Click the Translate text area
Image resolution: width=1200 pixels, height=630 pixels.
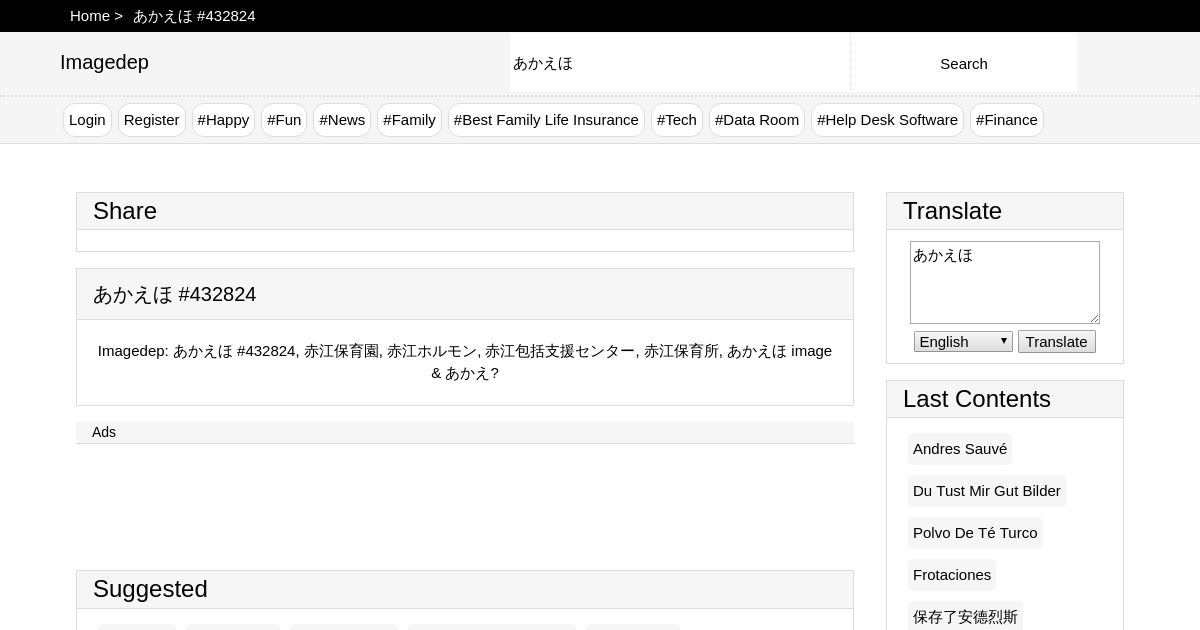(1005, 282)
